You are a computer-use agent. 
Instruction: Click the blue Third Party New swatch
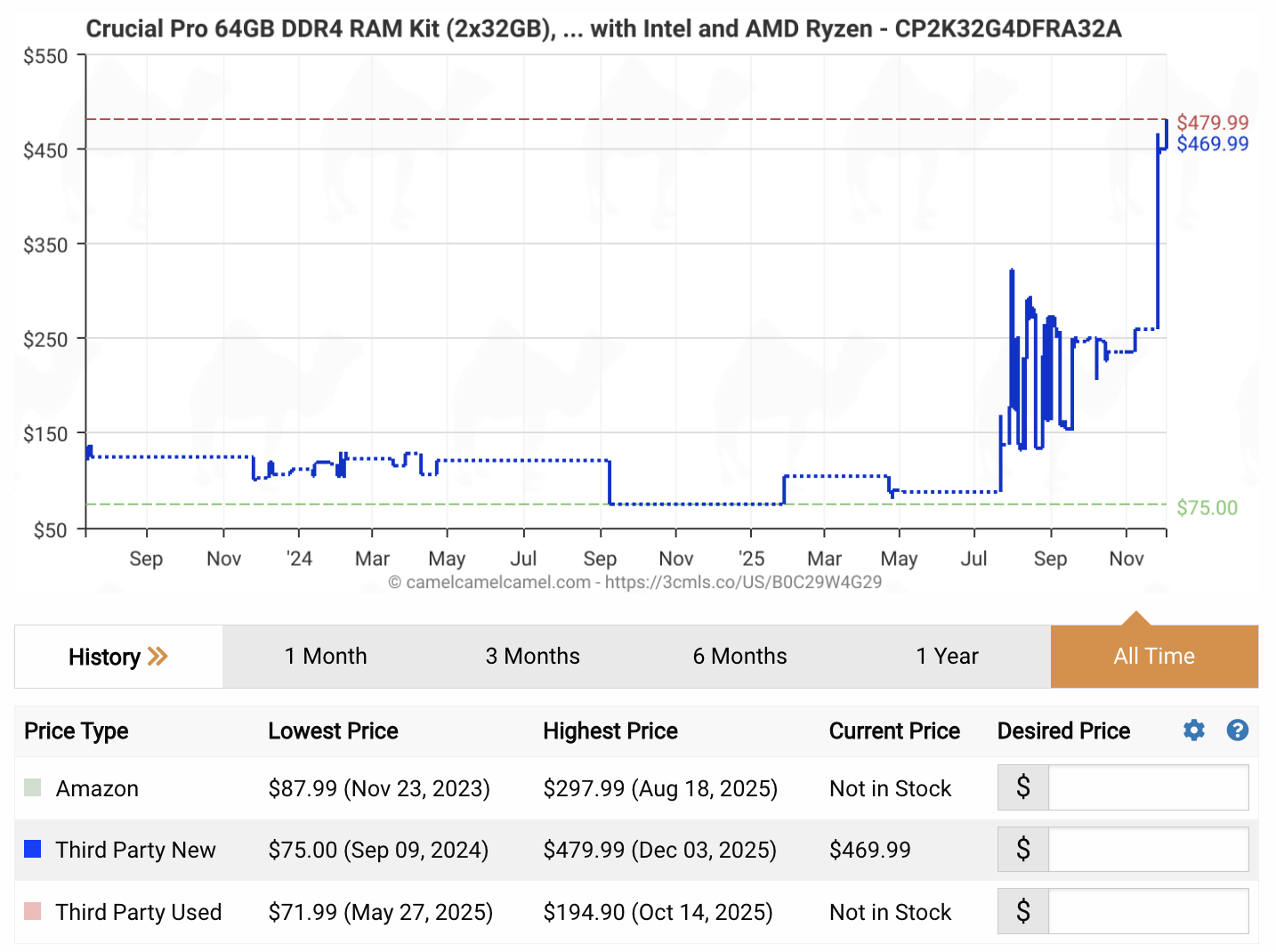tap(33, 849)
